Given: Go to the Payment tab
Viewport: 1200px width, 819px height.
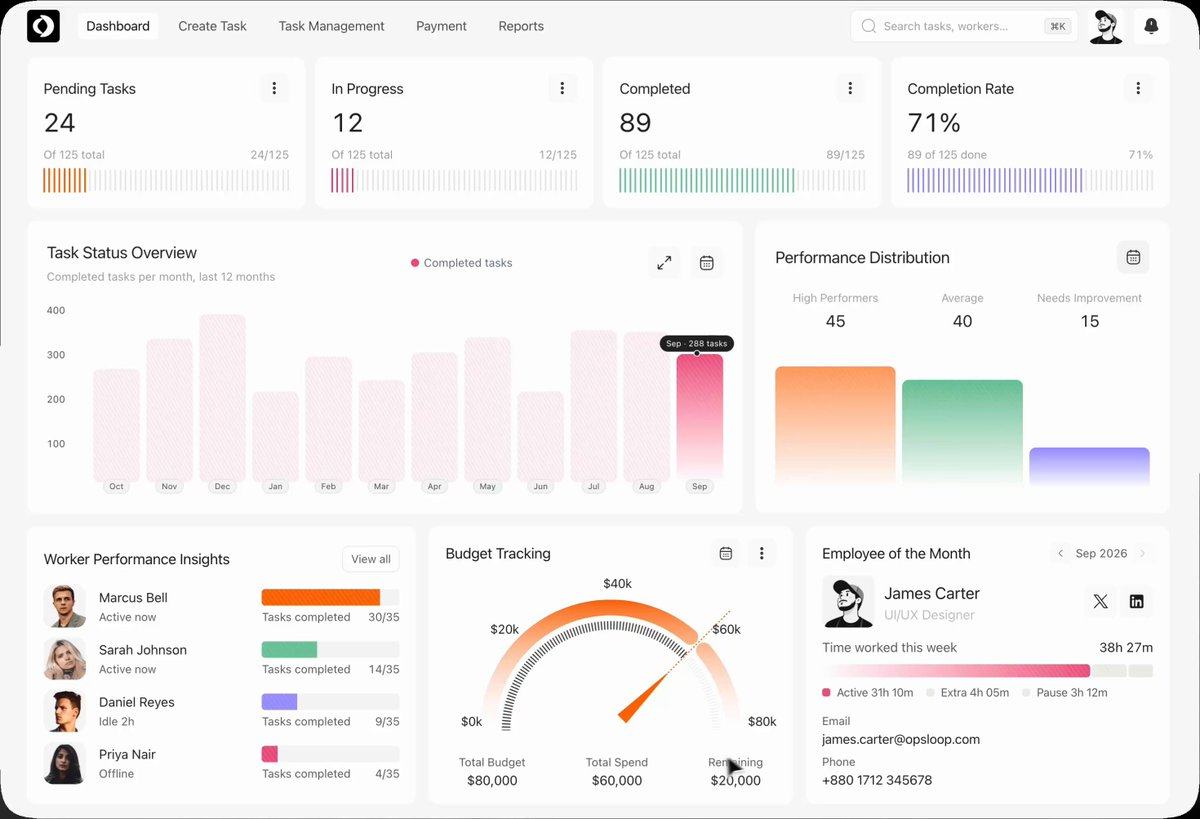Looking at the screenshot, I should pyautogui.click(x=441, y=26).
